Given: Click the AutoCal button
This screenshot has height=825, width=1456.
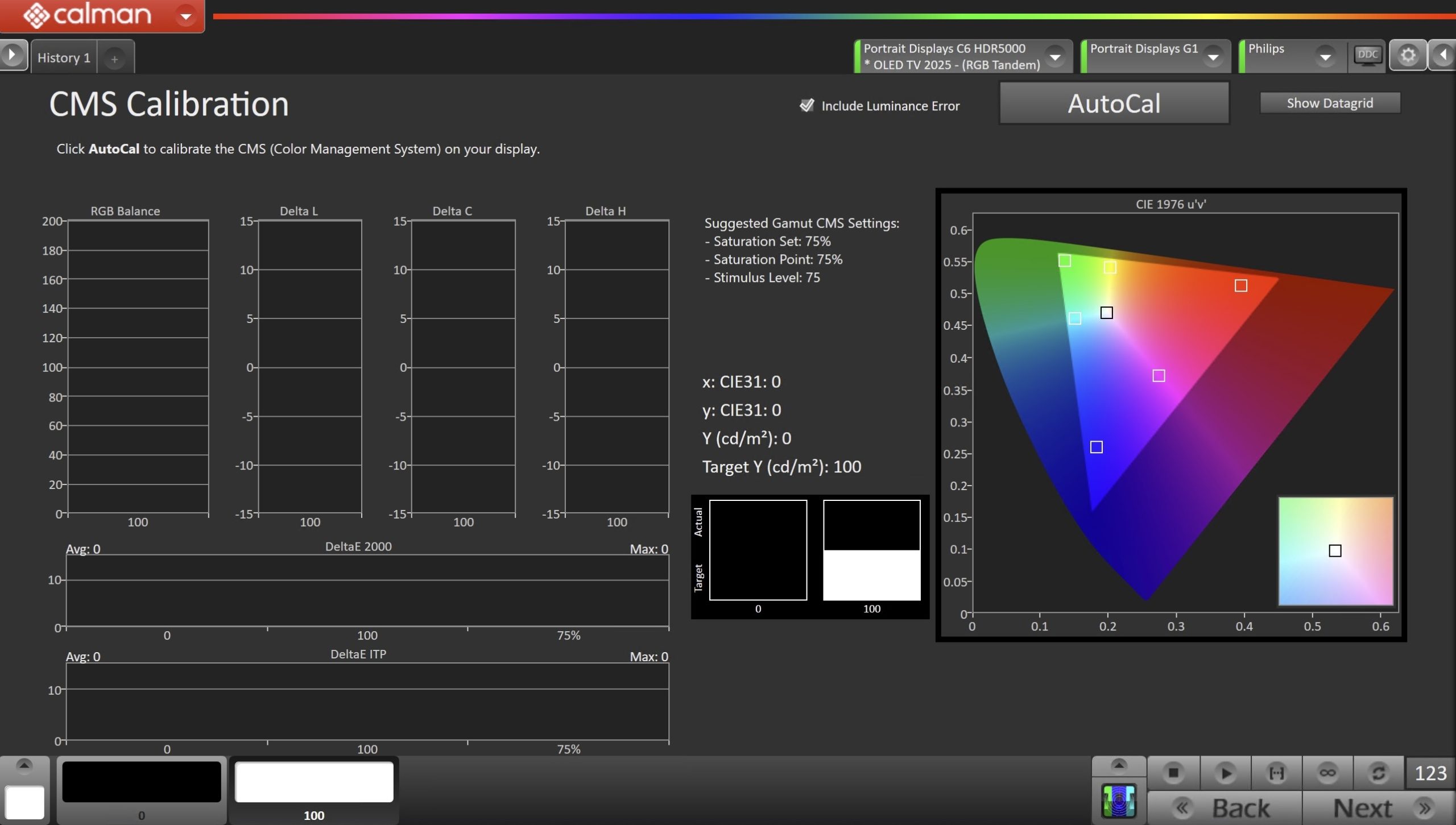Looking at the screenshot, I should click(1114, 103).
